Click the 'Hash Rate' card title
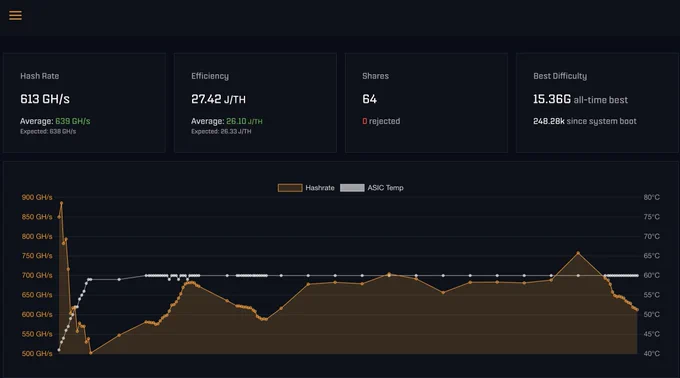 coord(39,76)
